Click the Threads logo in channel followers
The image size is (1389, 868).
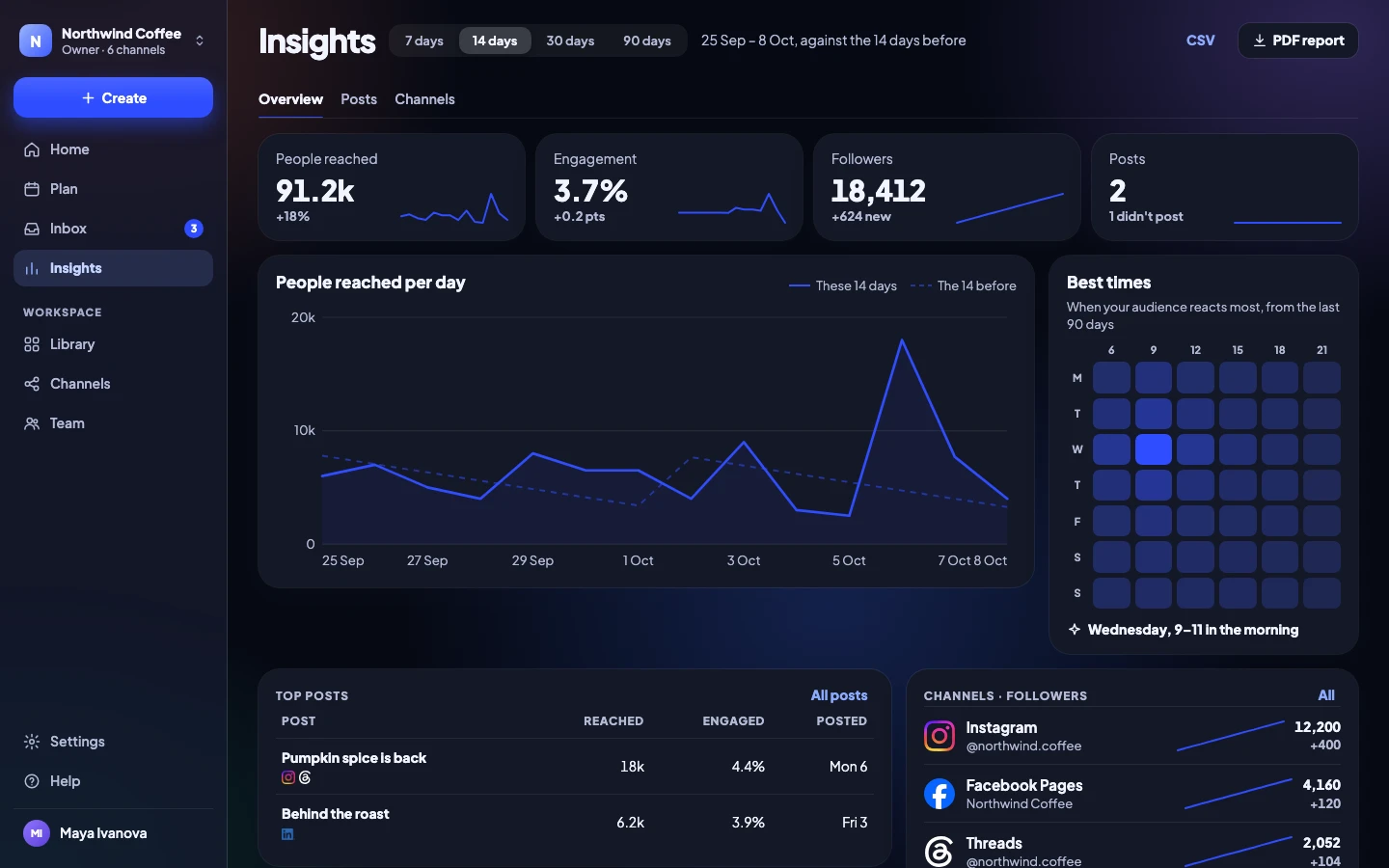coord(940,852)
